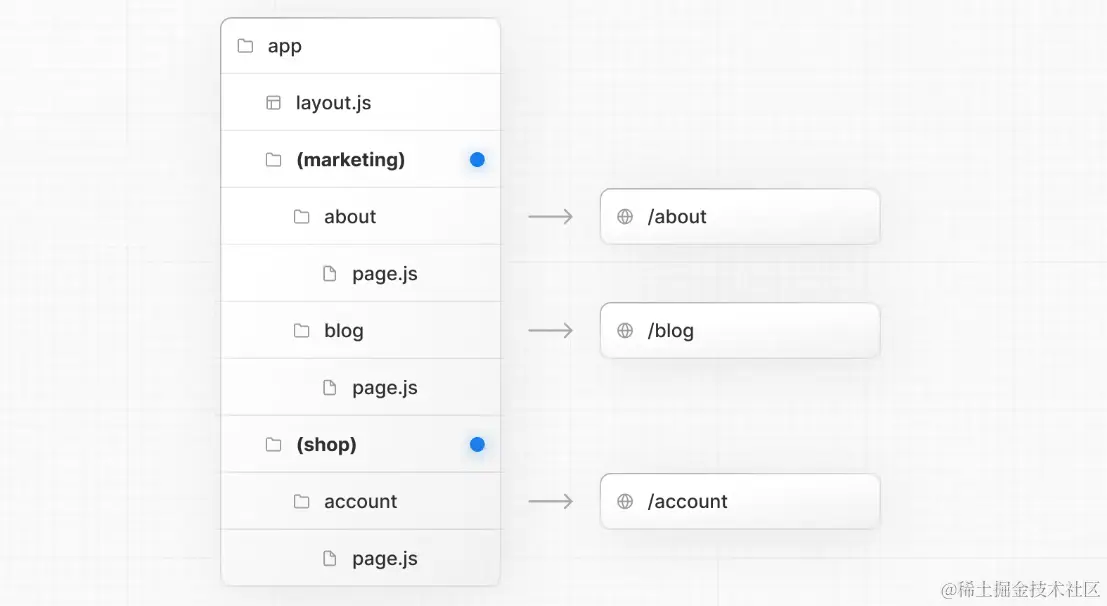Click file icon of page.js under about
Screen dimensions: 1107x606
tap(330, 274)
